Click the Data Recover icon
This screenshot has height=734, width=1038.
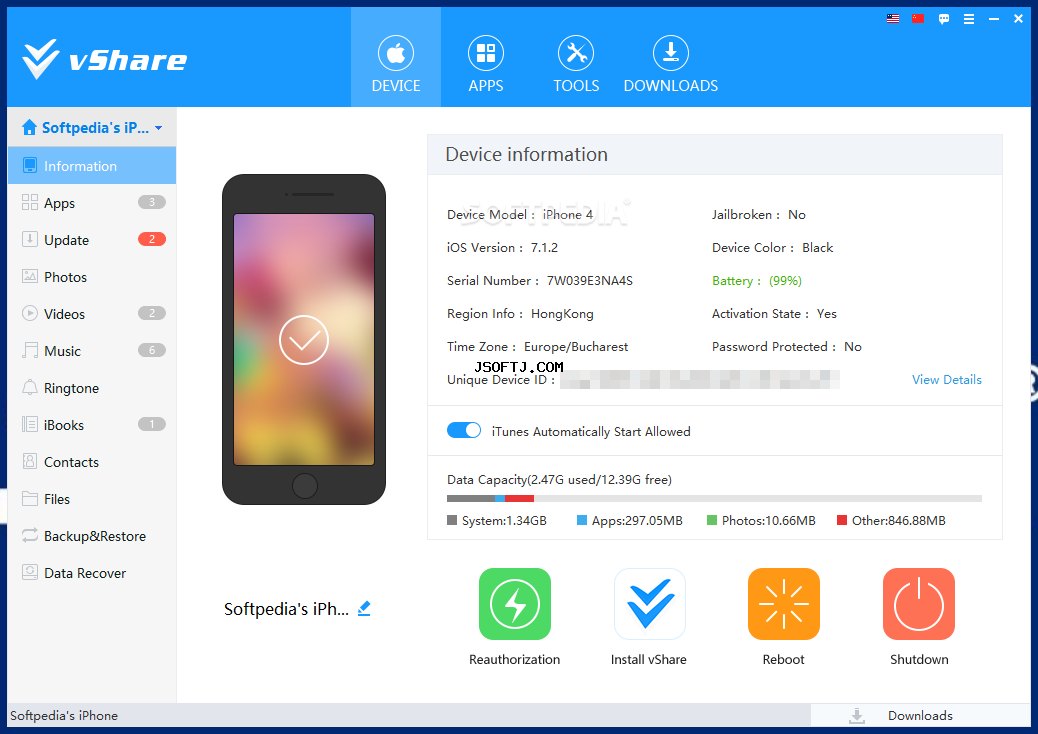click(x=30, y=573)
